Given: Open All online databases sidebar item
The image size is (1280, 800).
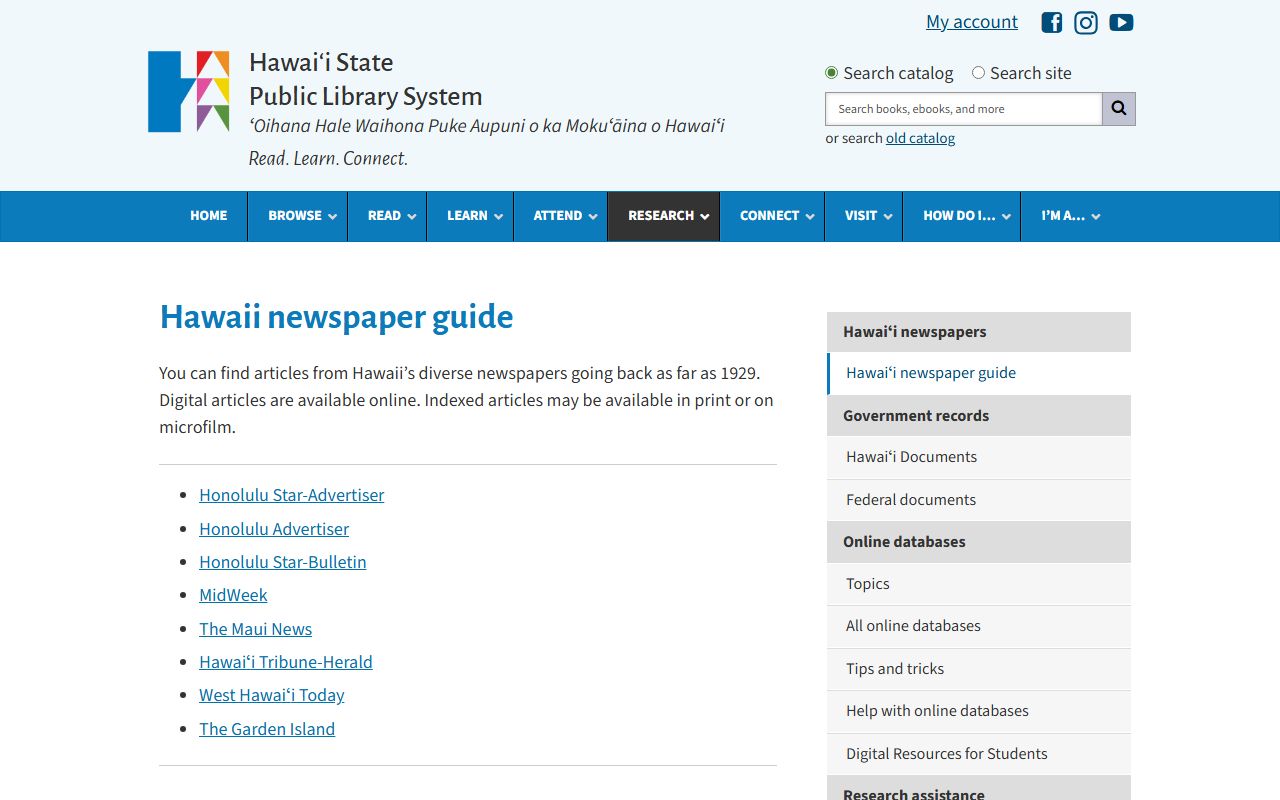Looking at the screenshot, I should [979, 626].
